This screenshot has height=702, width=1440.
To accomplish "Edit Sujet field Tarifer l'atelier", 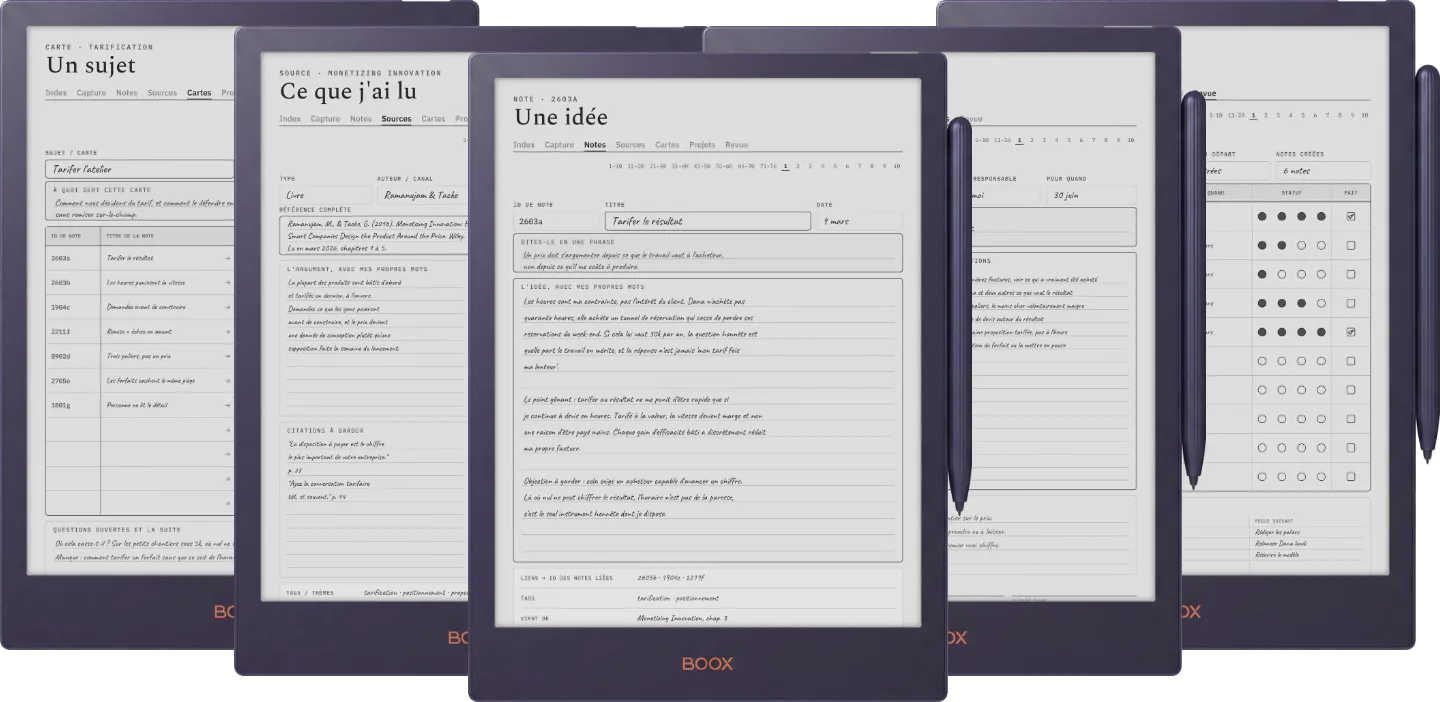I will coord(139,169).
